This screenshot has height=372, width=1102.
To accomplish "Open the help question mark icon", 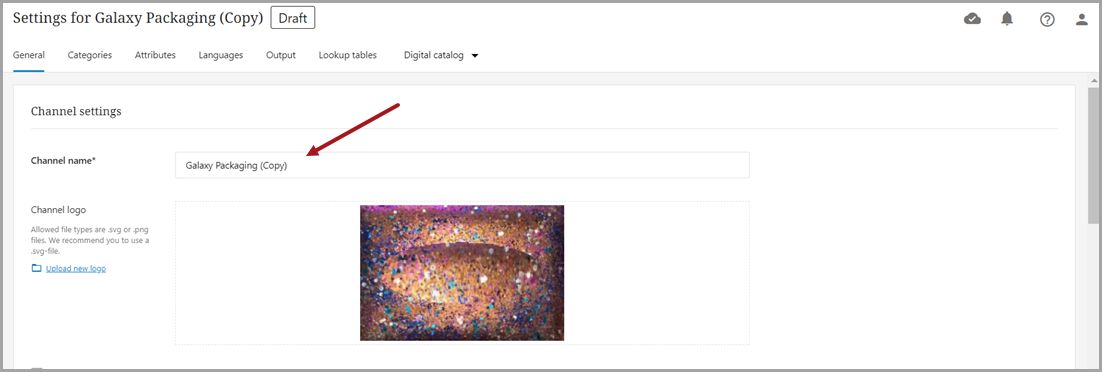I will tap(1047, 20).
